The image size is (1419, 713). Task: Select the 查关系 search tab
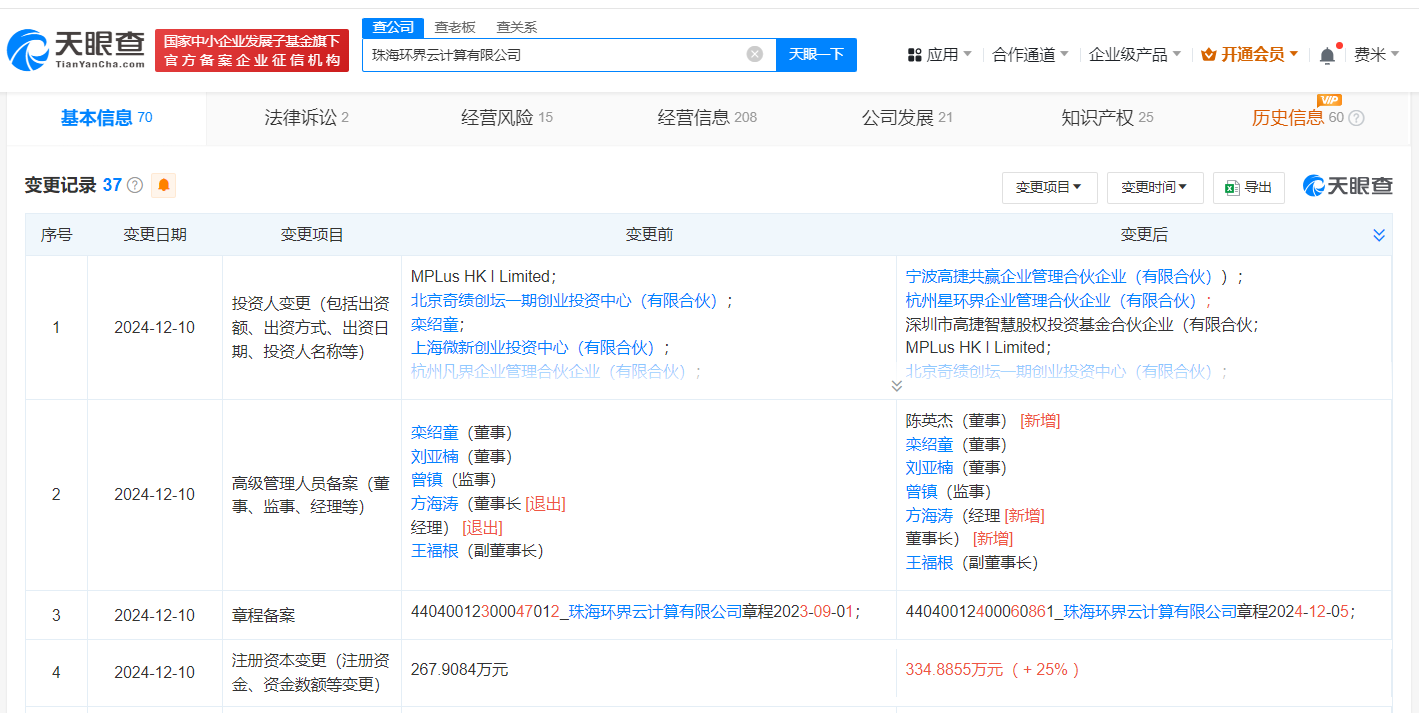click(x=516, y=27)
